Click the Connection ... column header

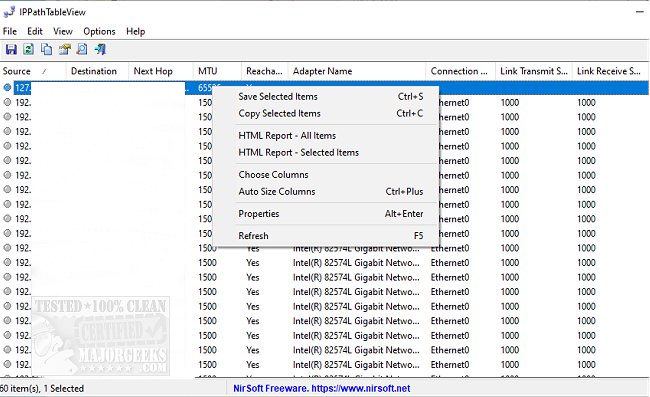461,71
